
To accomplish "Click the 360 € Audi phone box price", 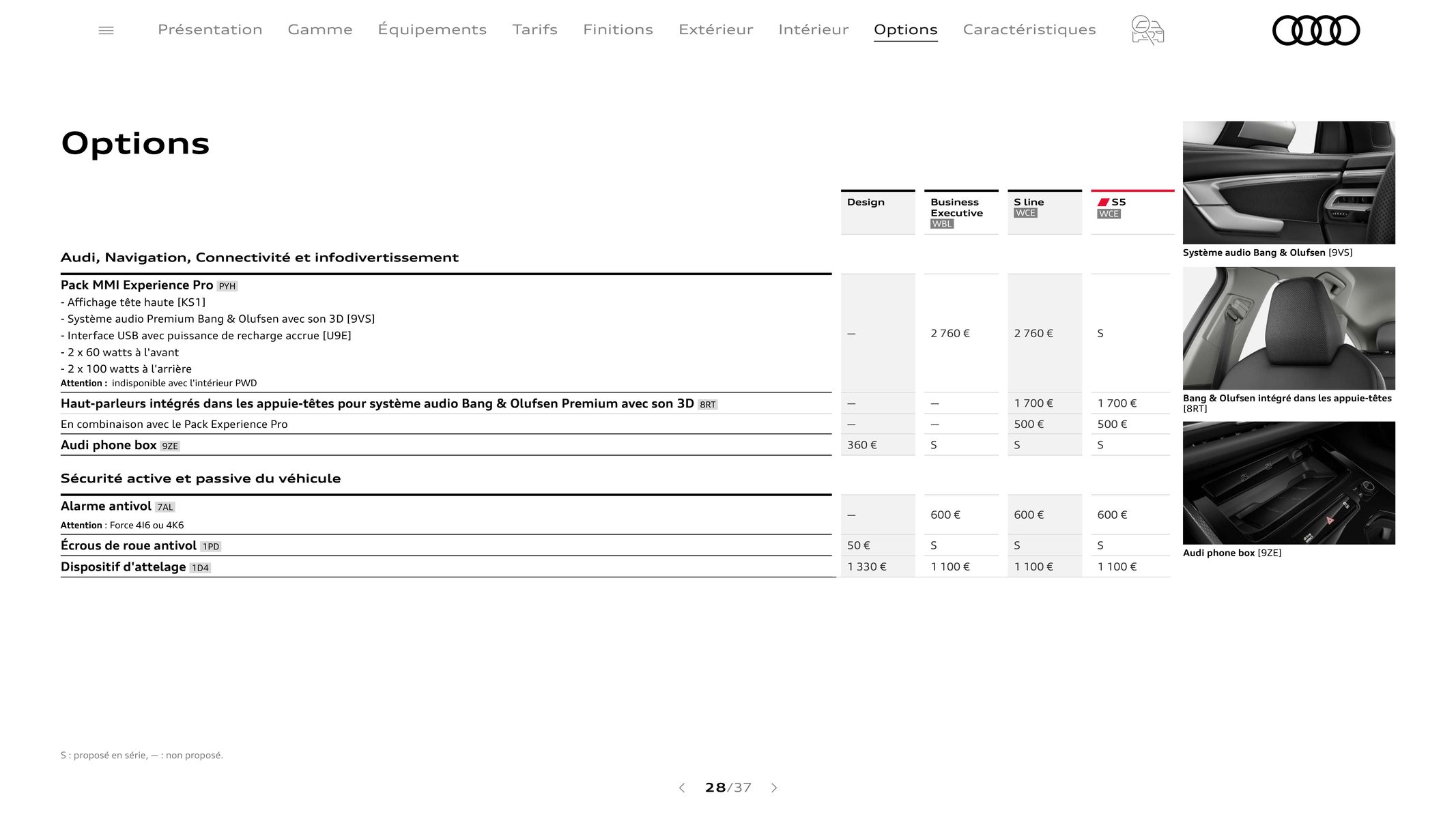I will pyautogui.click(x=862, y=445).
